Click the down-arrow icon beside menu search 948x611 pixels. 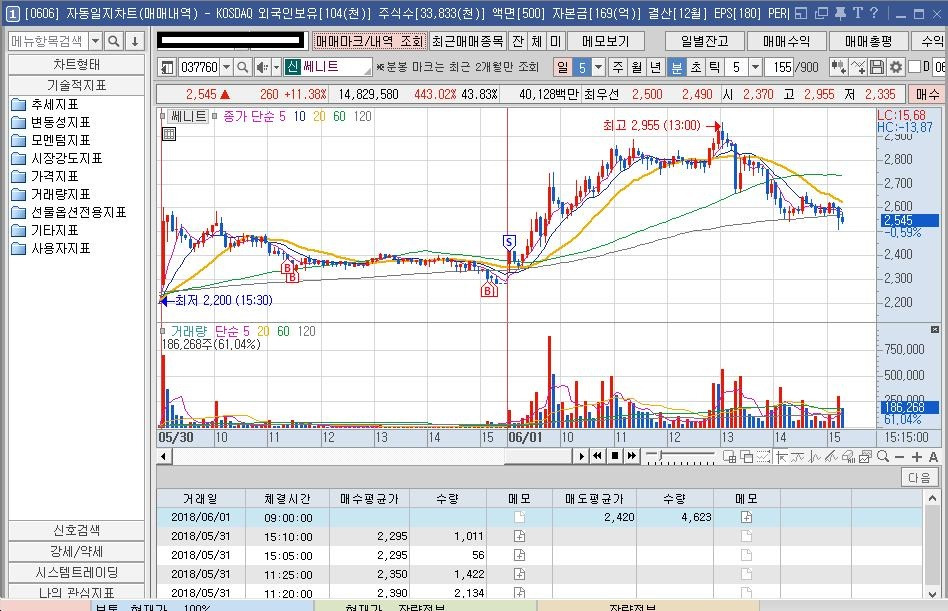[x=135, y=41]
